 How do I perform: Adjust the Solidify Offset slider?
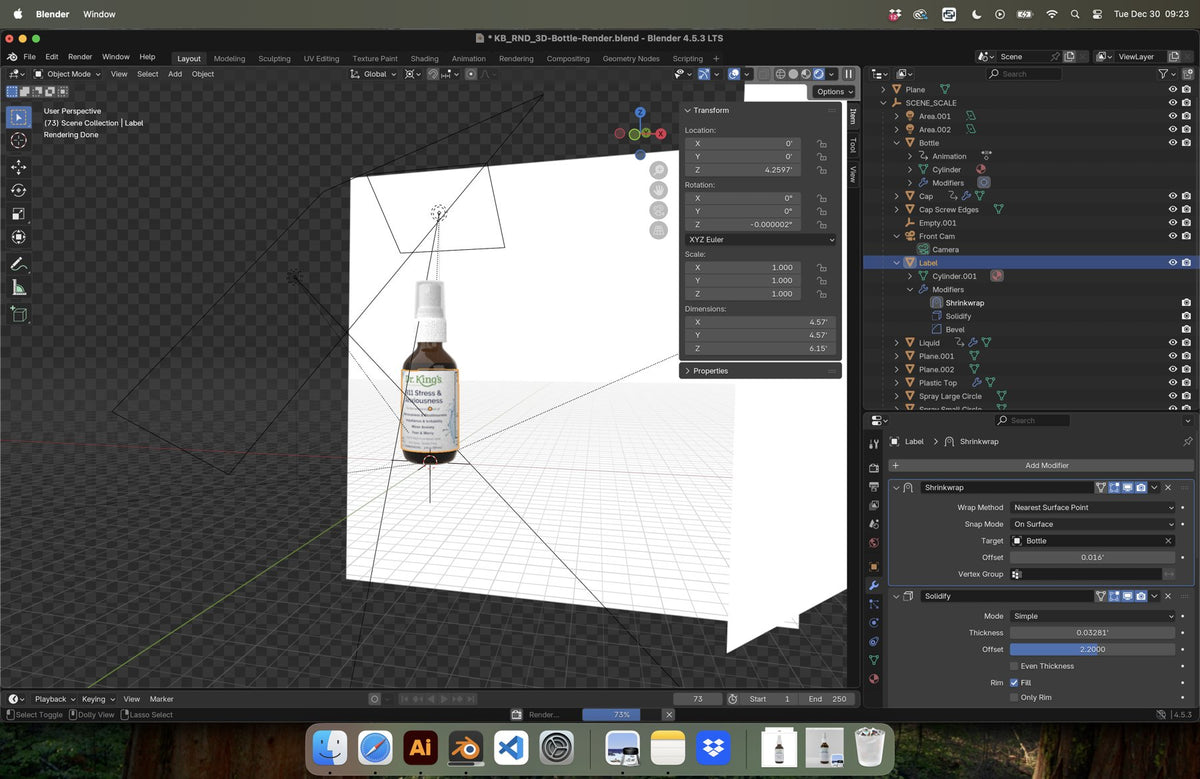pos(1093,649)
